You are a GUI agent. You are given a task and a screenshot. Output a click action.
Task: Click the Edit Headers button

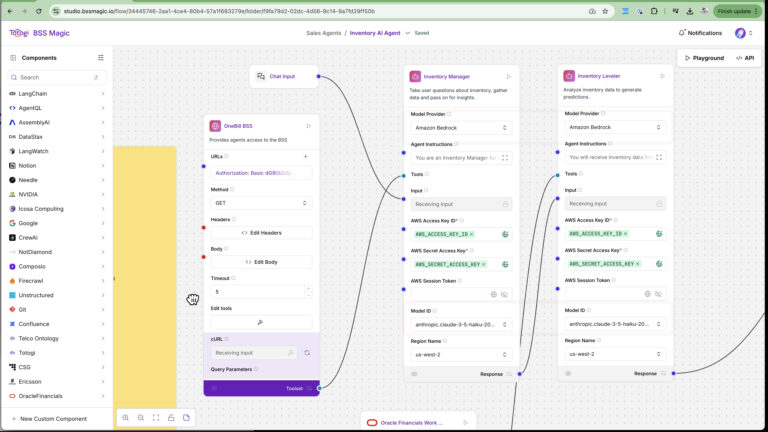click(x=261, y=233)
